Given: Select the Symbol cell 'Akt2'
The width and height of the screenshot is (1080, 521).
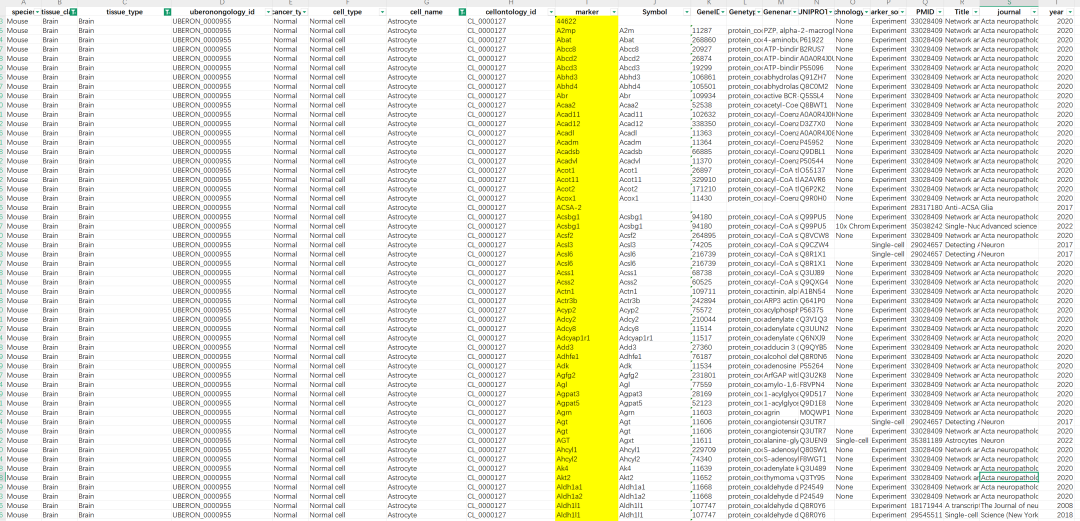Looking at the screenshot, I should point(654,477).
